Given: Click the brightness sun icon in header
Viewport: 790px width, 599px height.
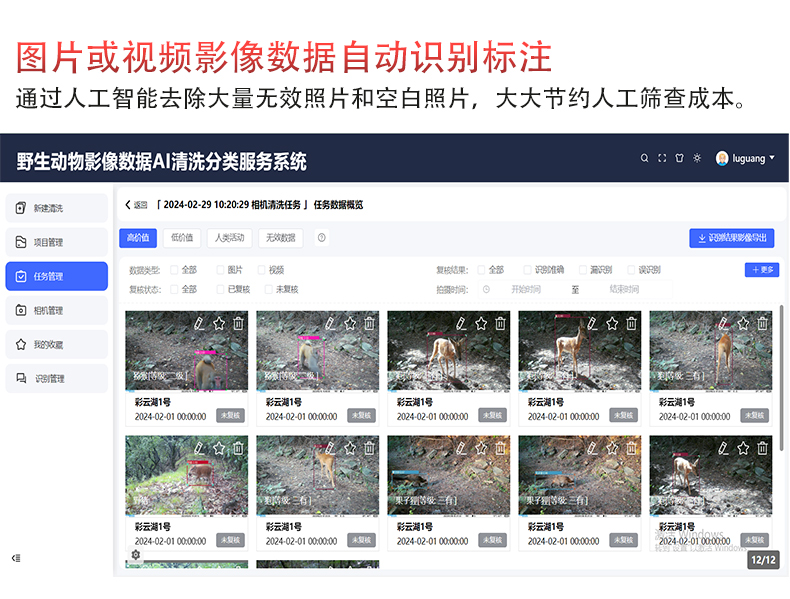Looking at the screenshot, I should pyautogui.click(x=697, y=158).
